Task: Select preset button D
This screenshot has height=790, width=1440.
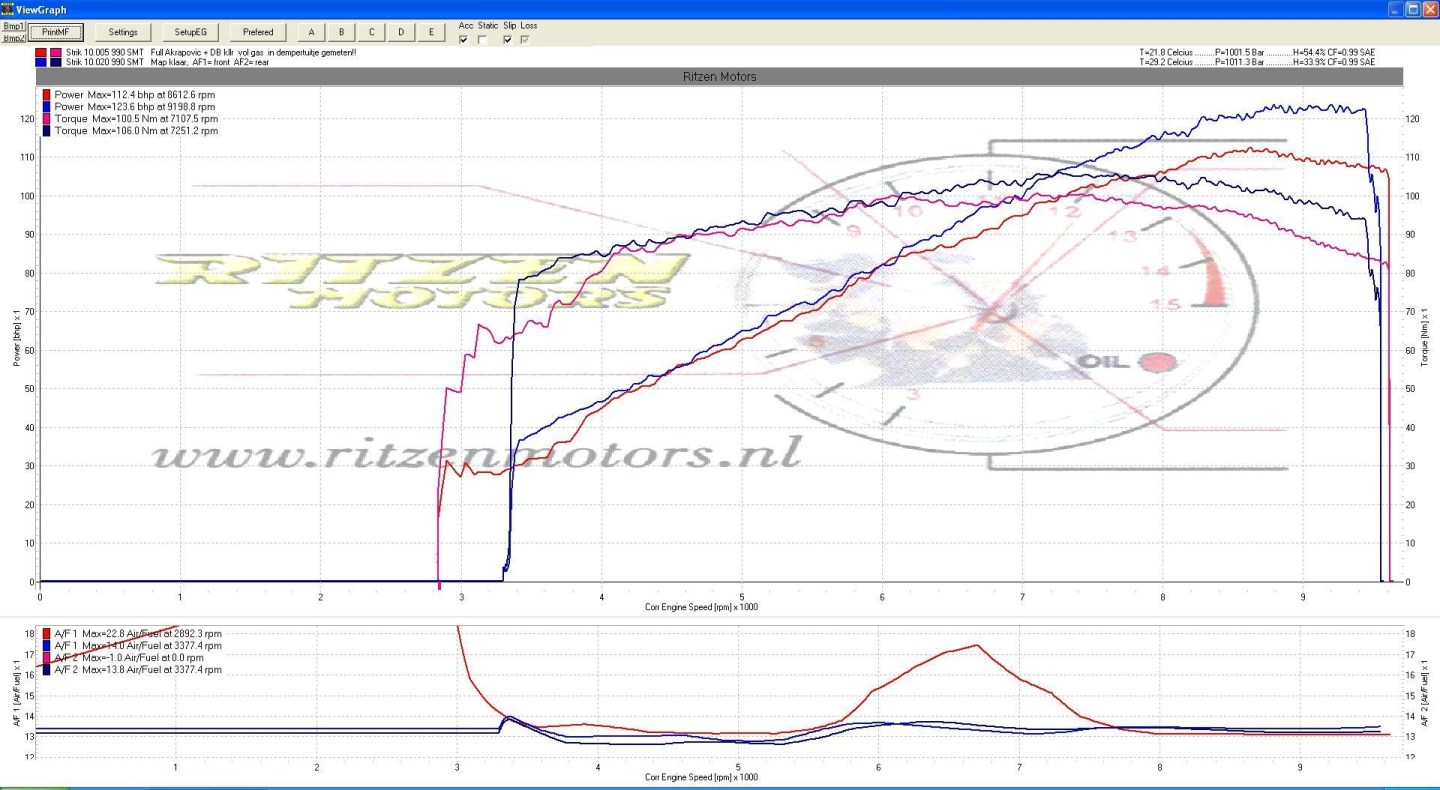Action: coord(401,32)
